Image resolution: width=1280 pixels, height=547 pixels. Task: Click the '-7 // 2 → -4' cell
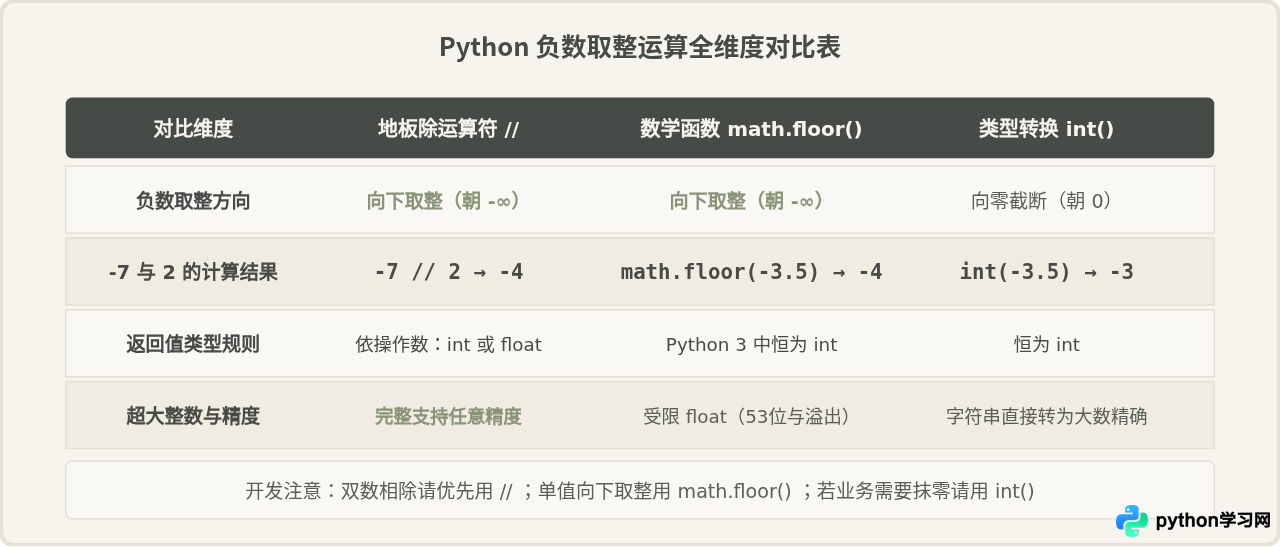point(448,272)
